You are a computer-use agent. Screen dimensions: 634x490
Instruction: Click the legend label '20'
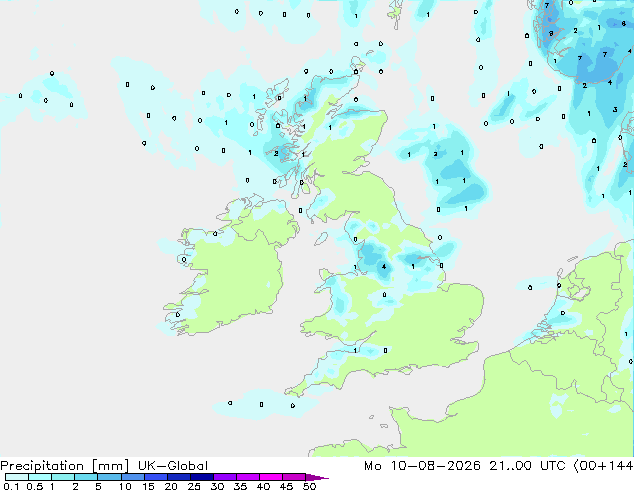171,486
